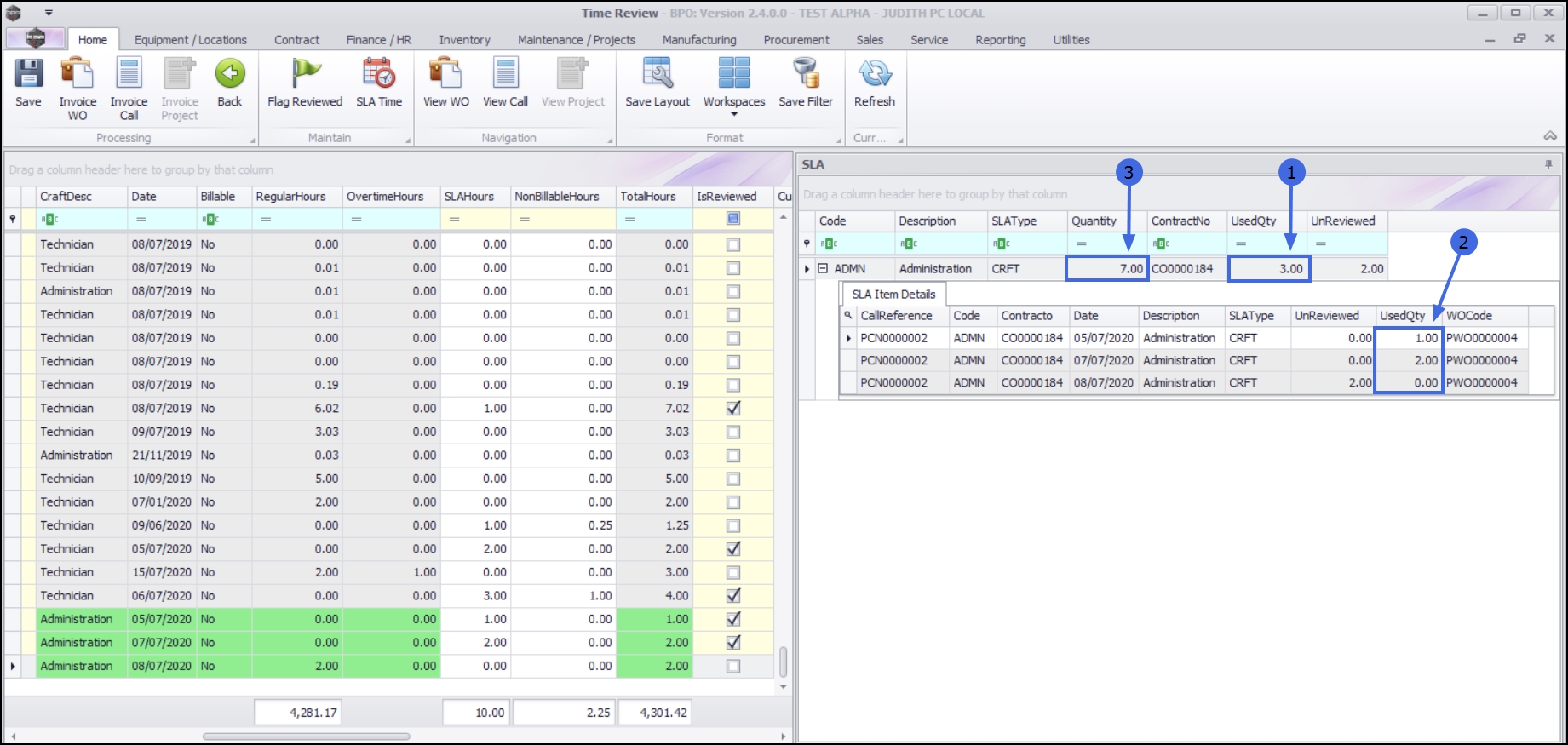This screenshot has height=745, width=1568.
Task: Tick IsReviewed for the 08/07/2020 Administration row
Action: click(732, 667)
